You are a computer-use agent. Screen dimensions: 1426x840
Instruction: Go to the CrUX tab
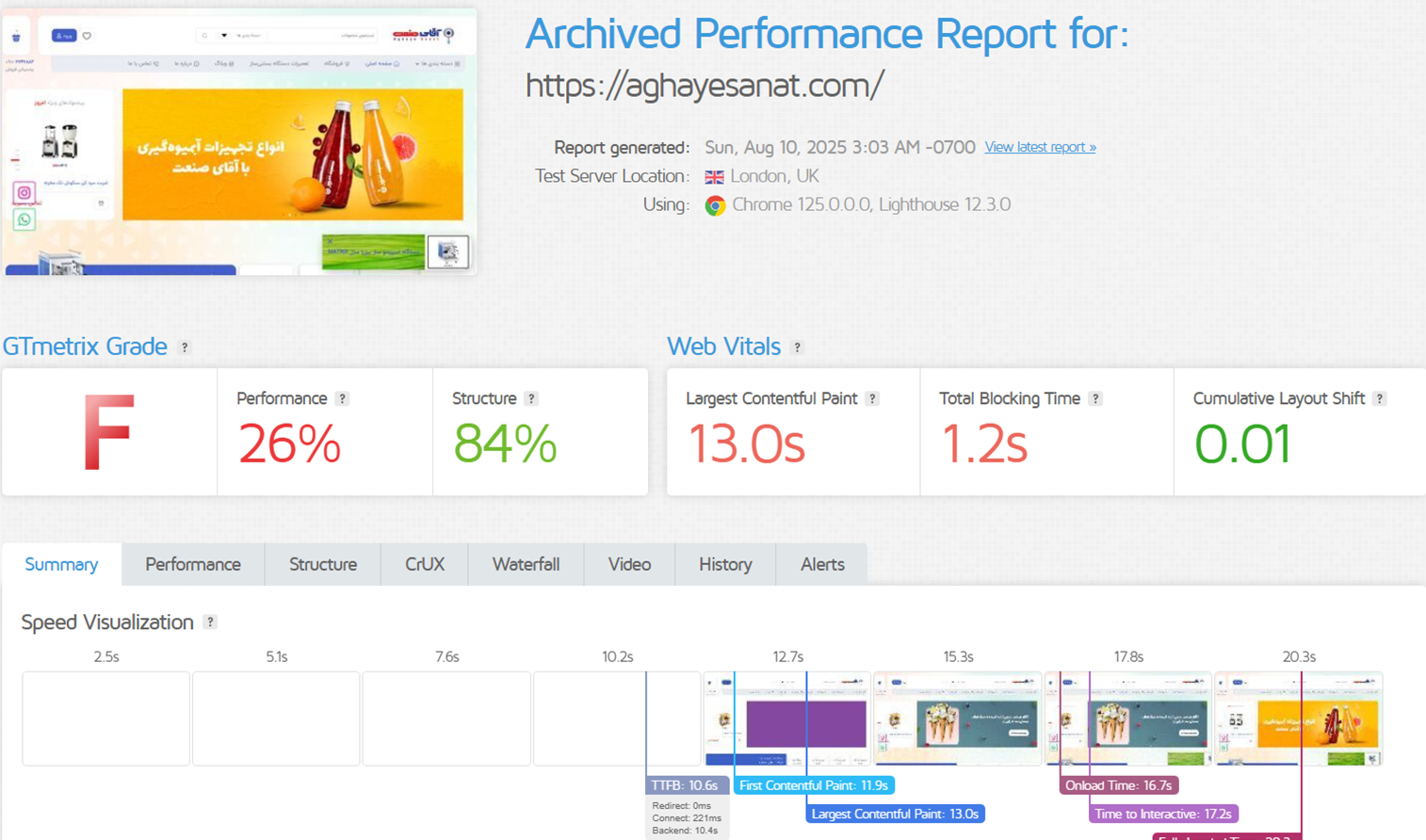coord(424,565)
